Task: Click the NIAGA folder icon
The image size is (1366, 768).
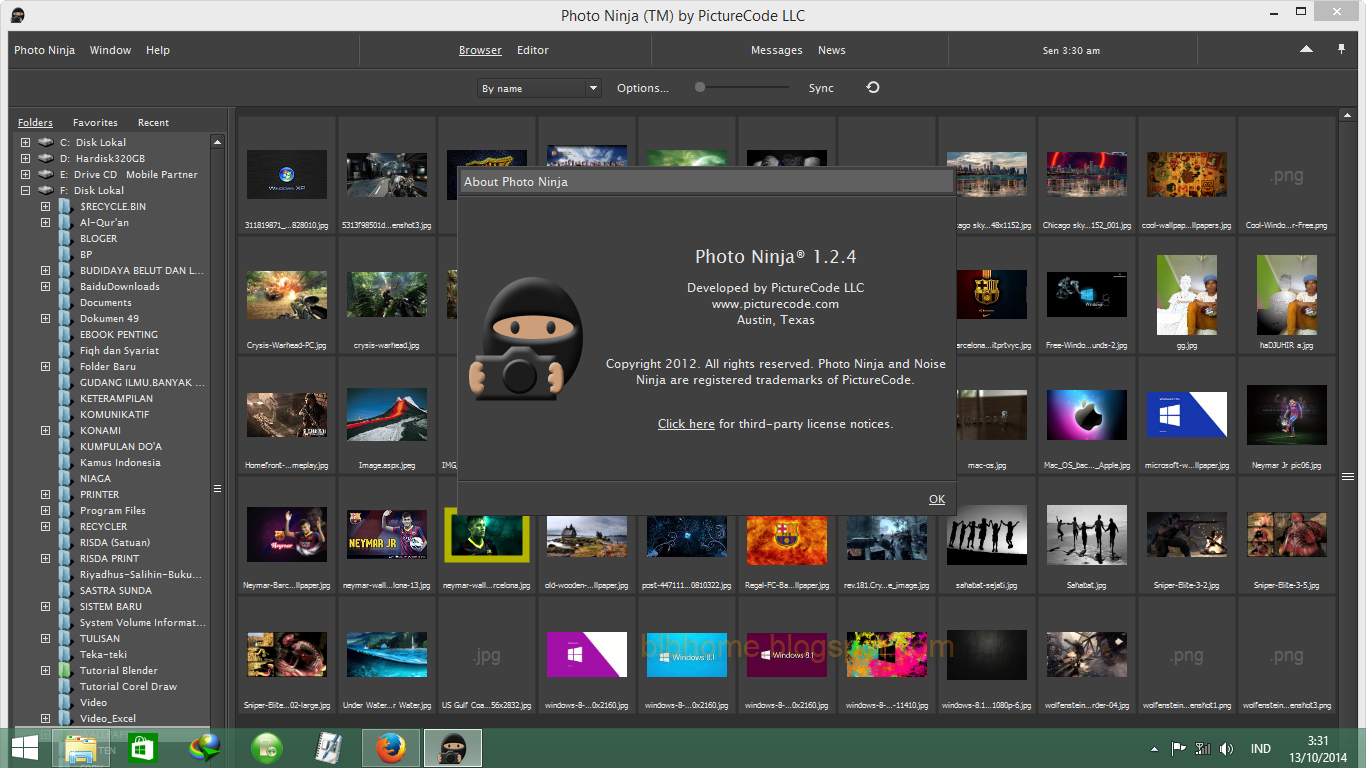Action: click(66, 478)
